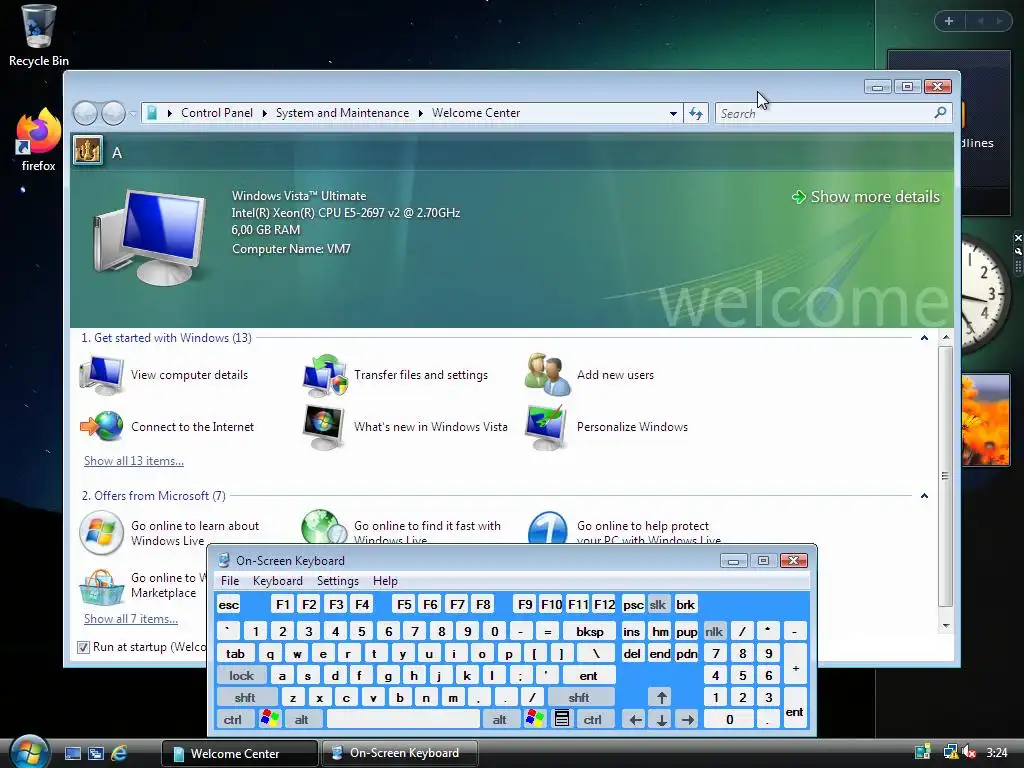This screenshot has width=1024, height=768.
Task: Expand the breadcrumb arrow before Control Panel
Action: click(170, 114)
